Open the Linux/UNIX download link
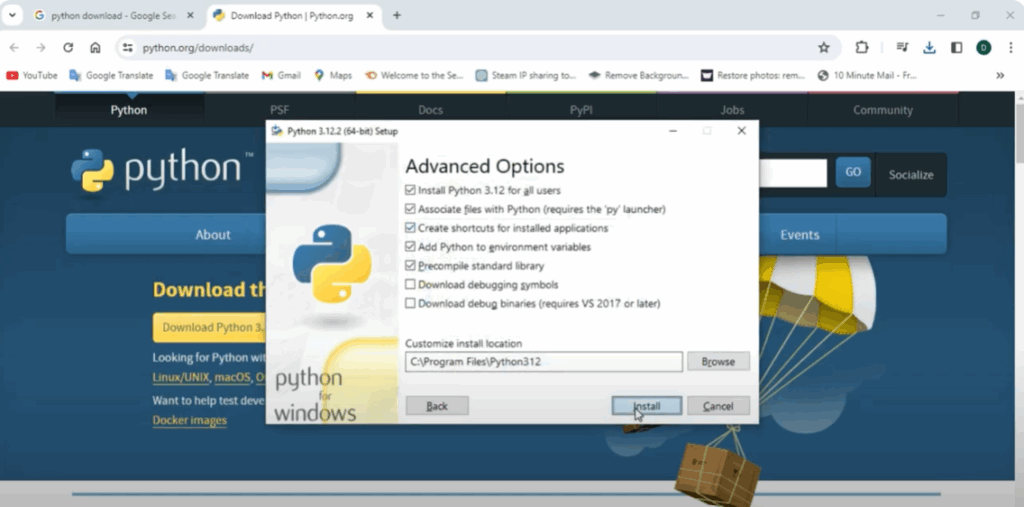The height and width of the screenshot is (507, 1024). pyautogui.click(x=181, y=378)
